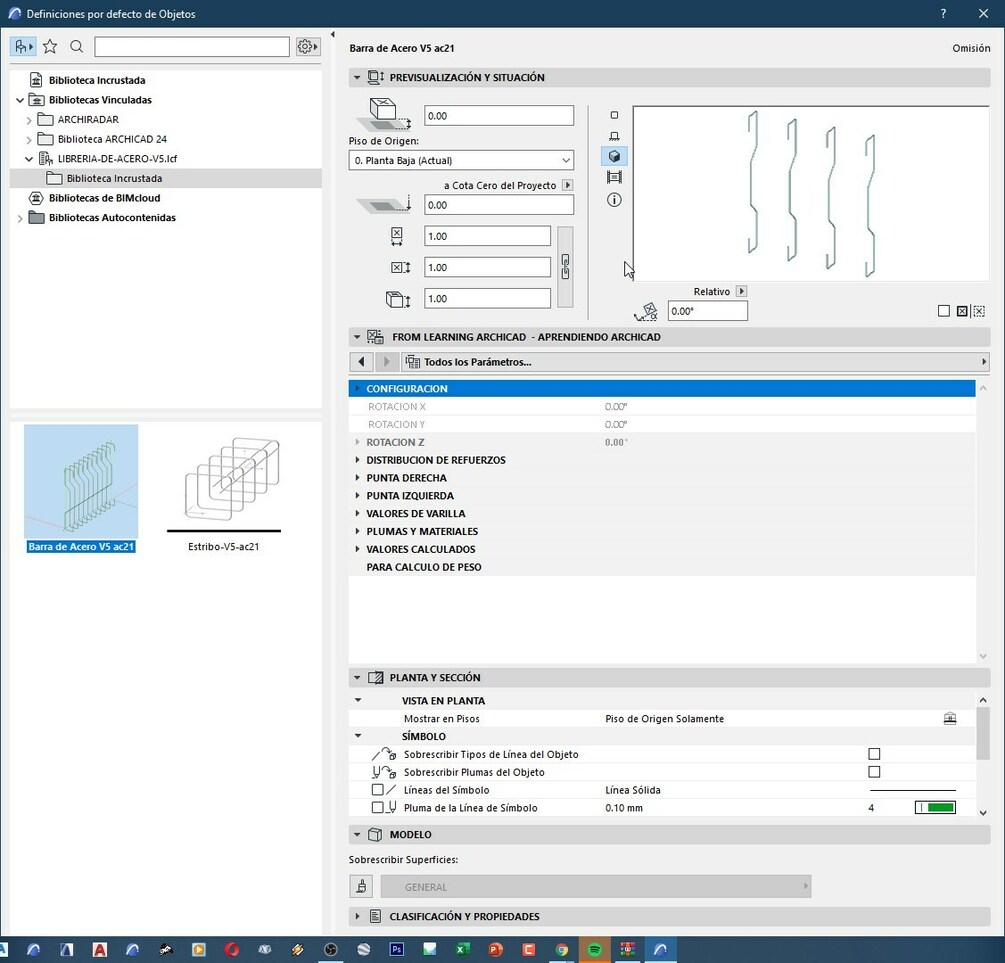Expand Biblioteca ARCHICAD 24 folder
Viewport: 1005px width, 963px height.
[x=29, y=139]
